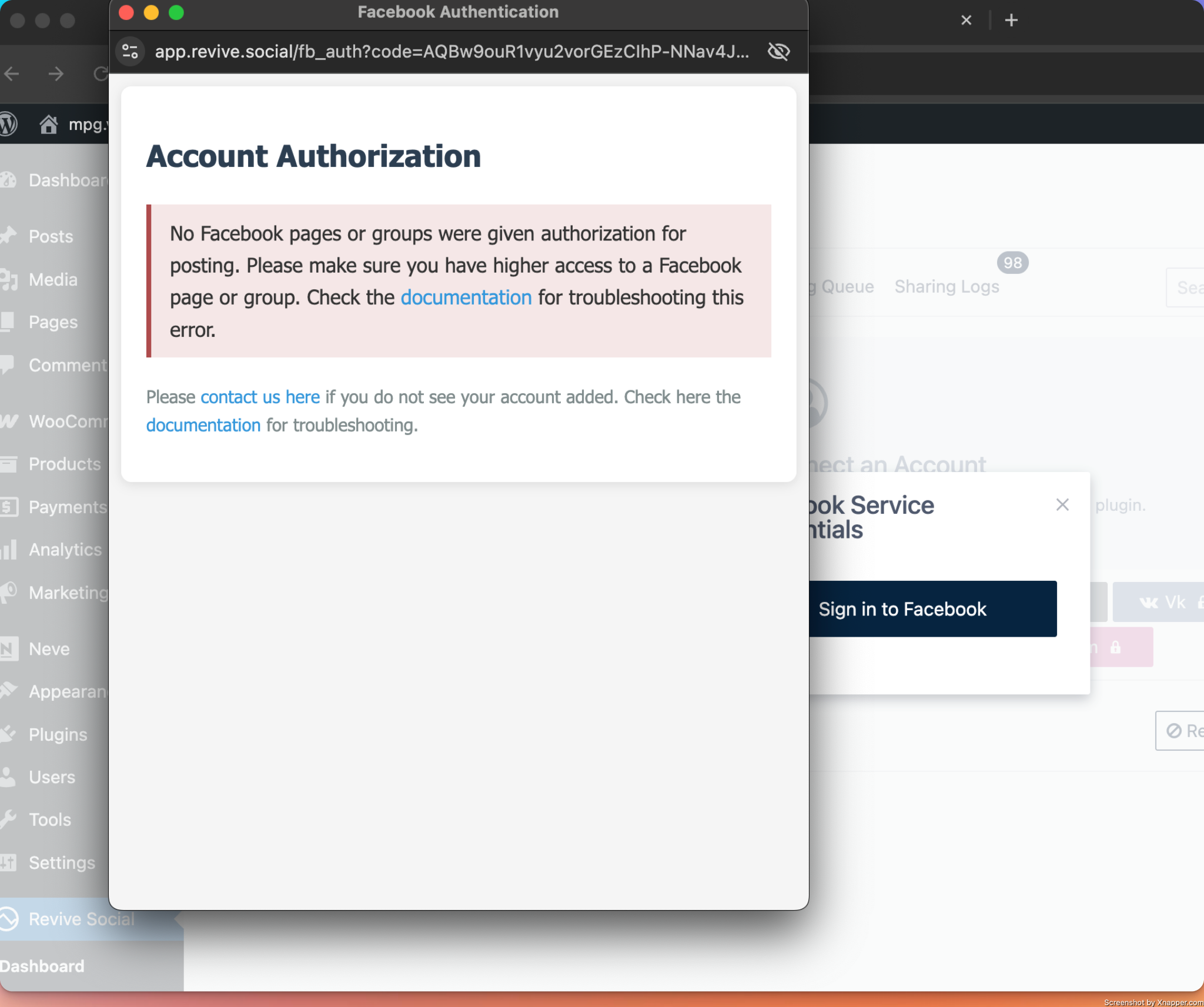Viewport: 1204px width, 1007px height.
Task: Close the Facebook Service Credentials dialog
Action: tap(1062, 505)
